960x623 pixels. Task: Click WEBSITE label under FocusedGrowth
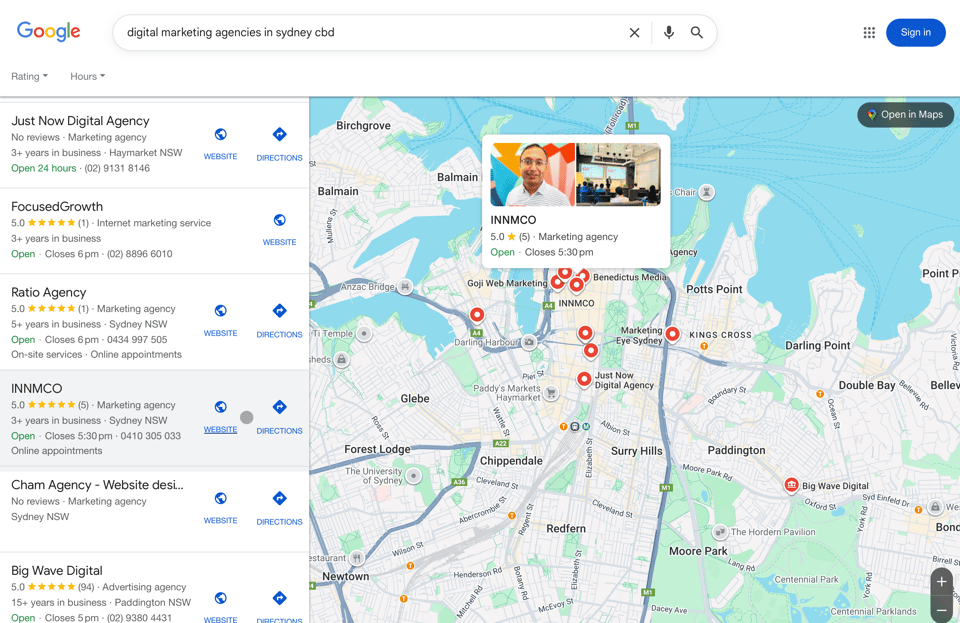point(279,242)
